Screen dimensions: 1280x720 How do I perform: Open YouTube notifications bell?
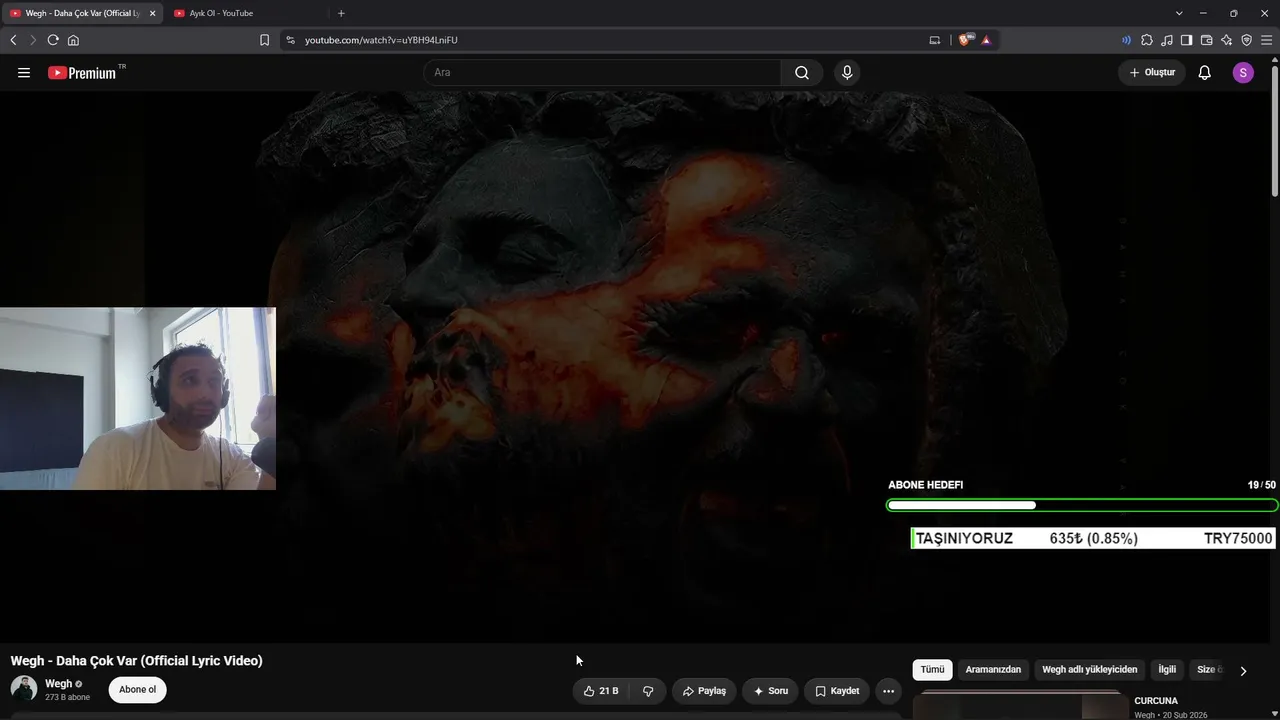(1205, 73)
